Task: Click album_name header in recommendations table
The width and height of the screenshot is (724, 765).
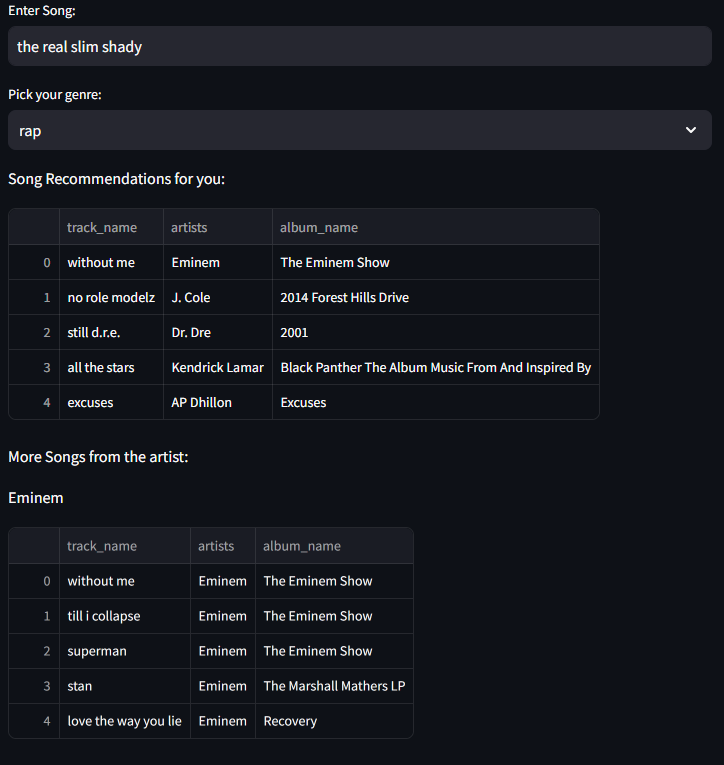Action: [x=319, y=227]
